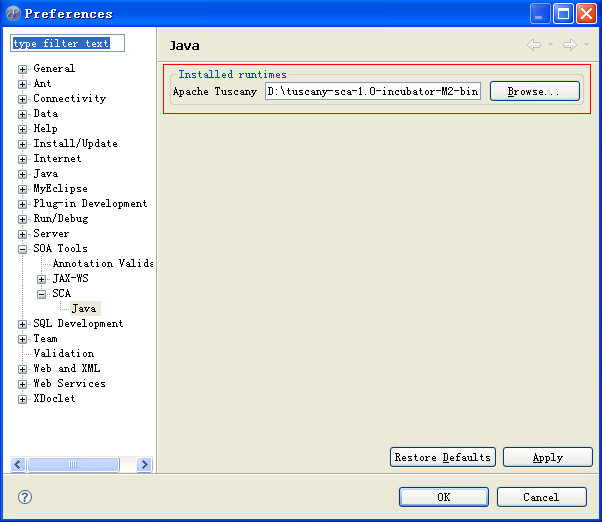Expand the Server node
Image resolution: width=602 pixels, height=522 pixels.
point(22,235)
